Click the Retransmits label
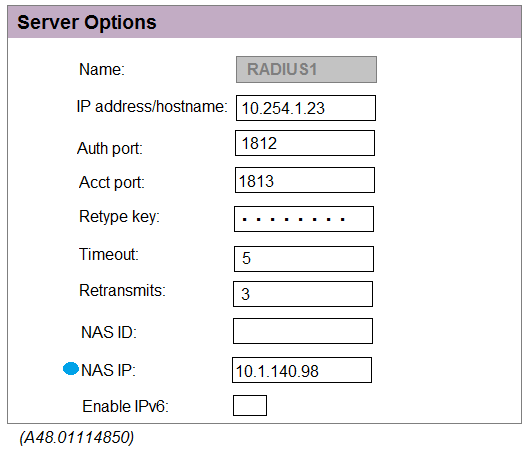This screenshot has height=451, width=526. point(122,290)
